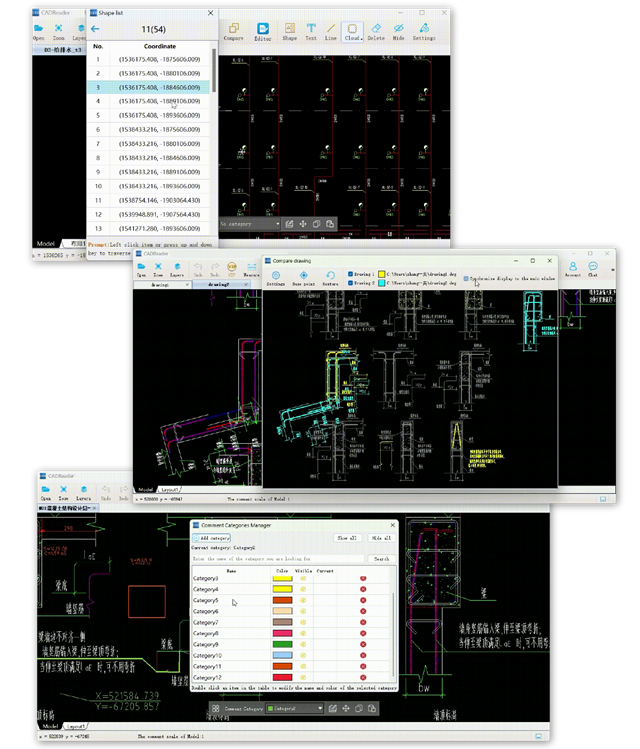Toggle visibility eye for Category10

coord(303,655)
